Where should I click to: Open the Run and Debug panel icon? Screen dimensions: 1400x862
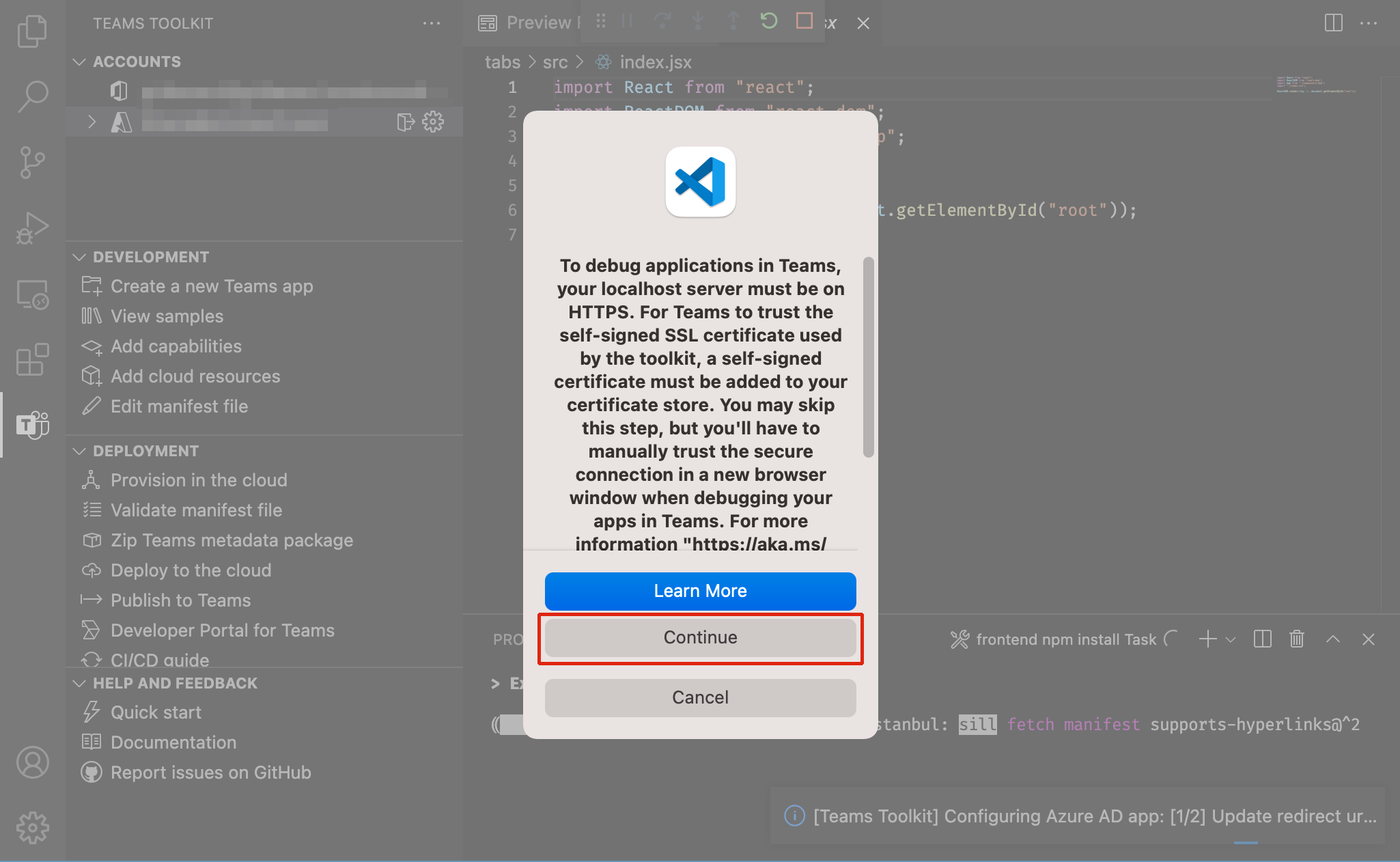coord(31,225)
